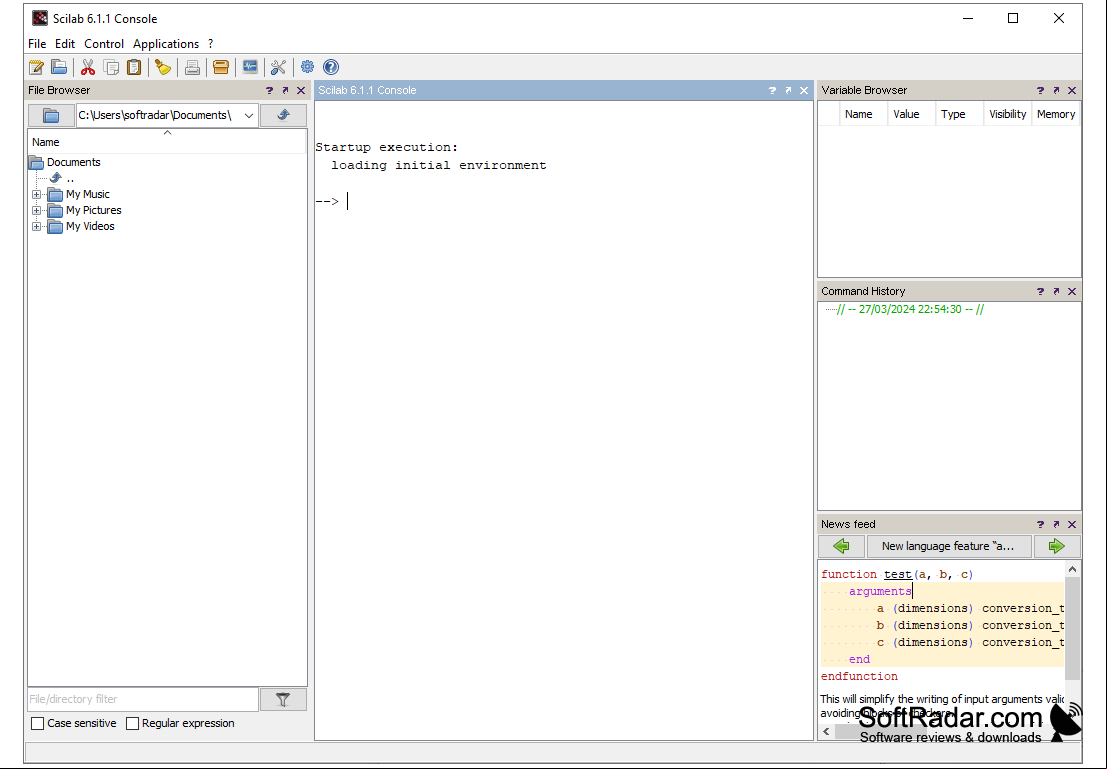The height and width of the screenshot is (769, 1107).
Task: Launch SciNotes editor from the toolbar
Action: tap(36, 67)
